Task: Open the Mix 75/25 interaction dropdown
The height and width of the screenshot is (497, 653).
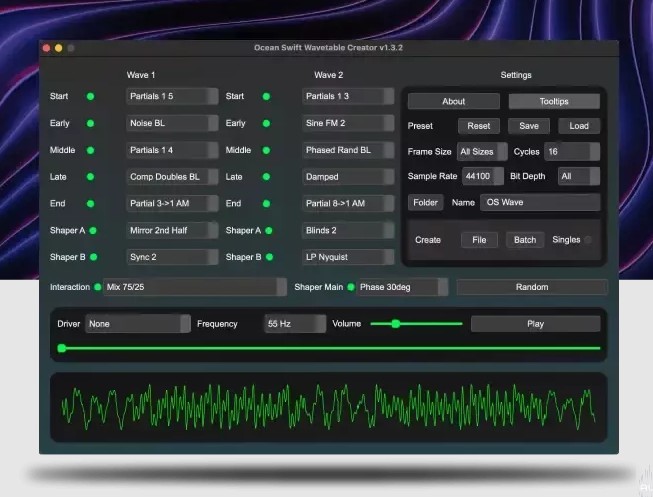Action: point(194,287)
